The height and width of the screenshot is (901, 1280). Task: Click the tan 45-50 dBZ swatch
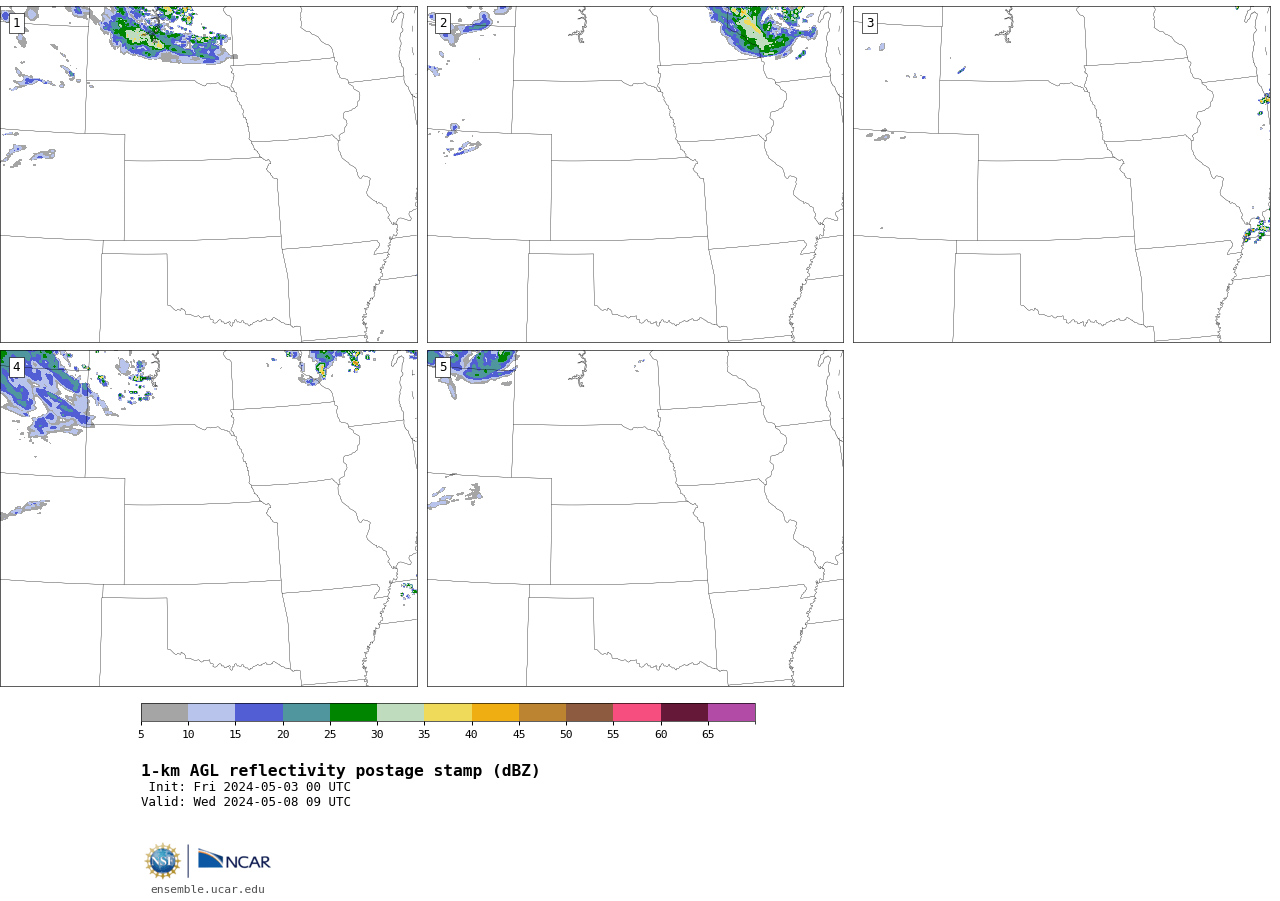click(x=543, y=713)
